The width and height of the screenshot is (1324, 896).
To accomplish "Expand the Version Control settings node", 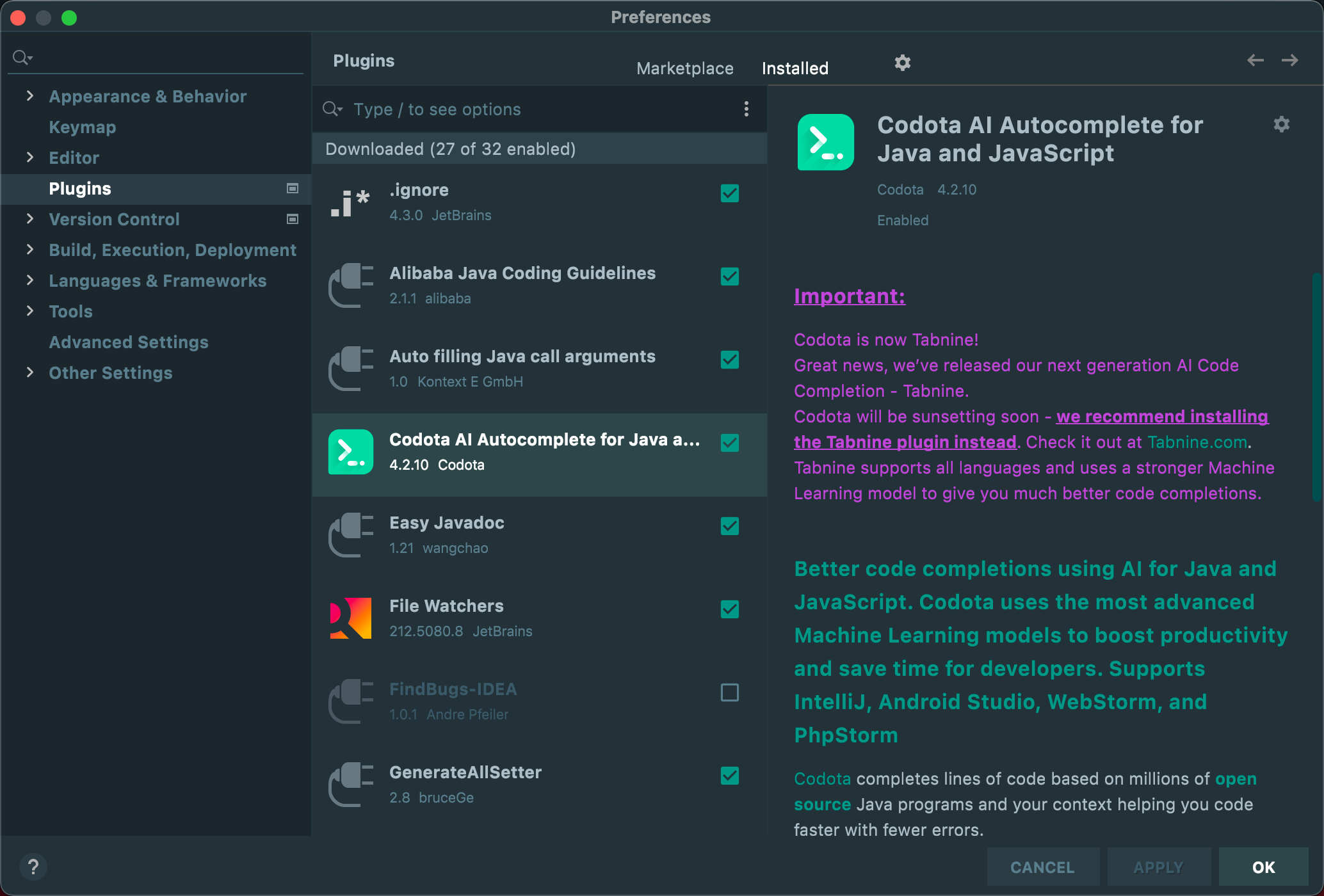I will coord(29,219).
